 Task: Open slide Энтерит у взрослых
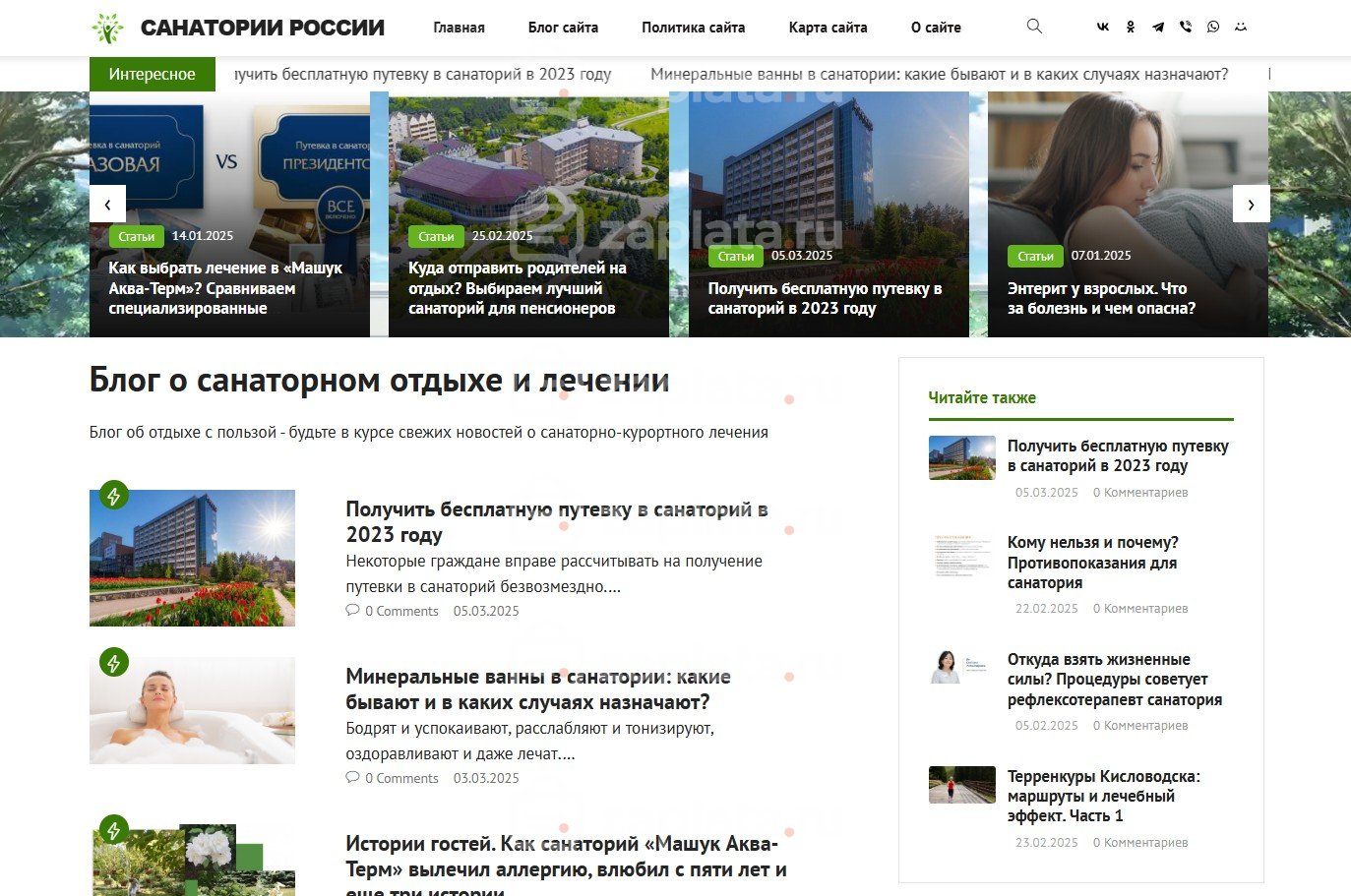pos(1102,298)
